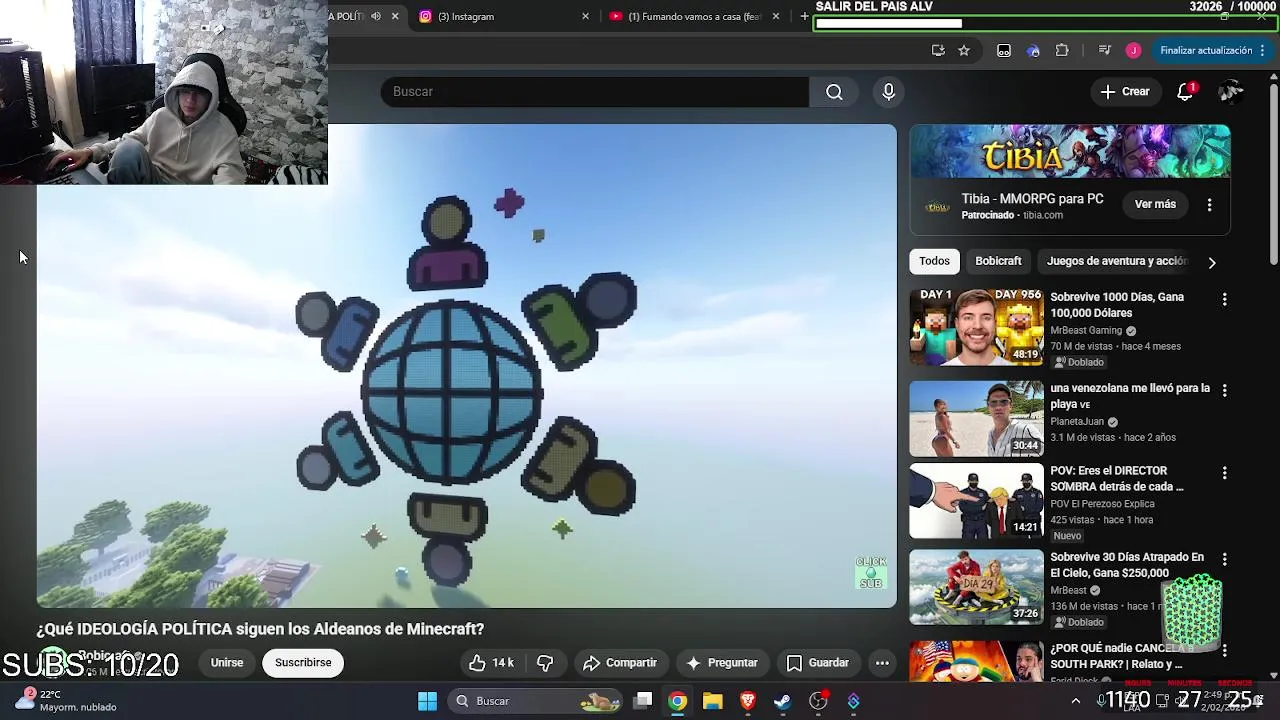Show more filter chips with right arrow
The height and width of the screenshot is (720, 1280).
(1212, 262)
